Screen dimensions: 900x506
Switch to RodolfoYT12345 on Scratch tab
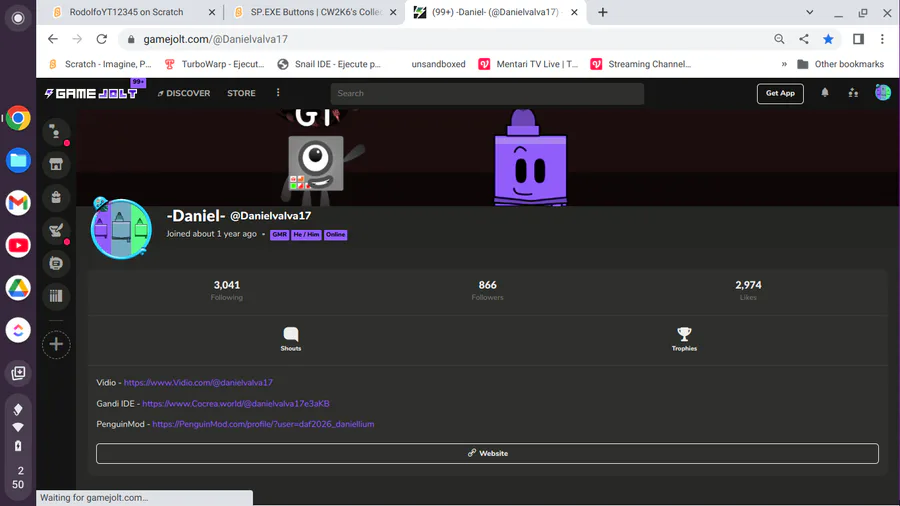[126, 12]
